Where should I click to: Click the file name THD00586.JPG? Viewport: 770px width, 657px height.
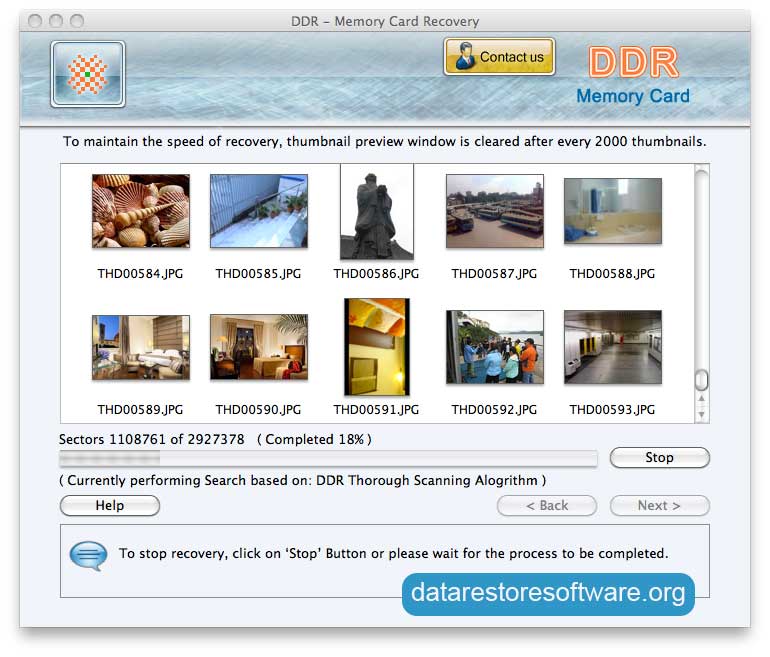(x=376, y=274)
